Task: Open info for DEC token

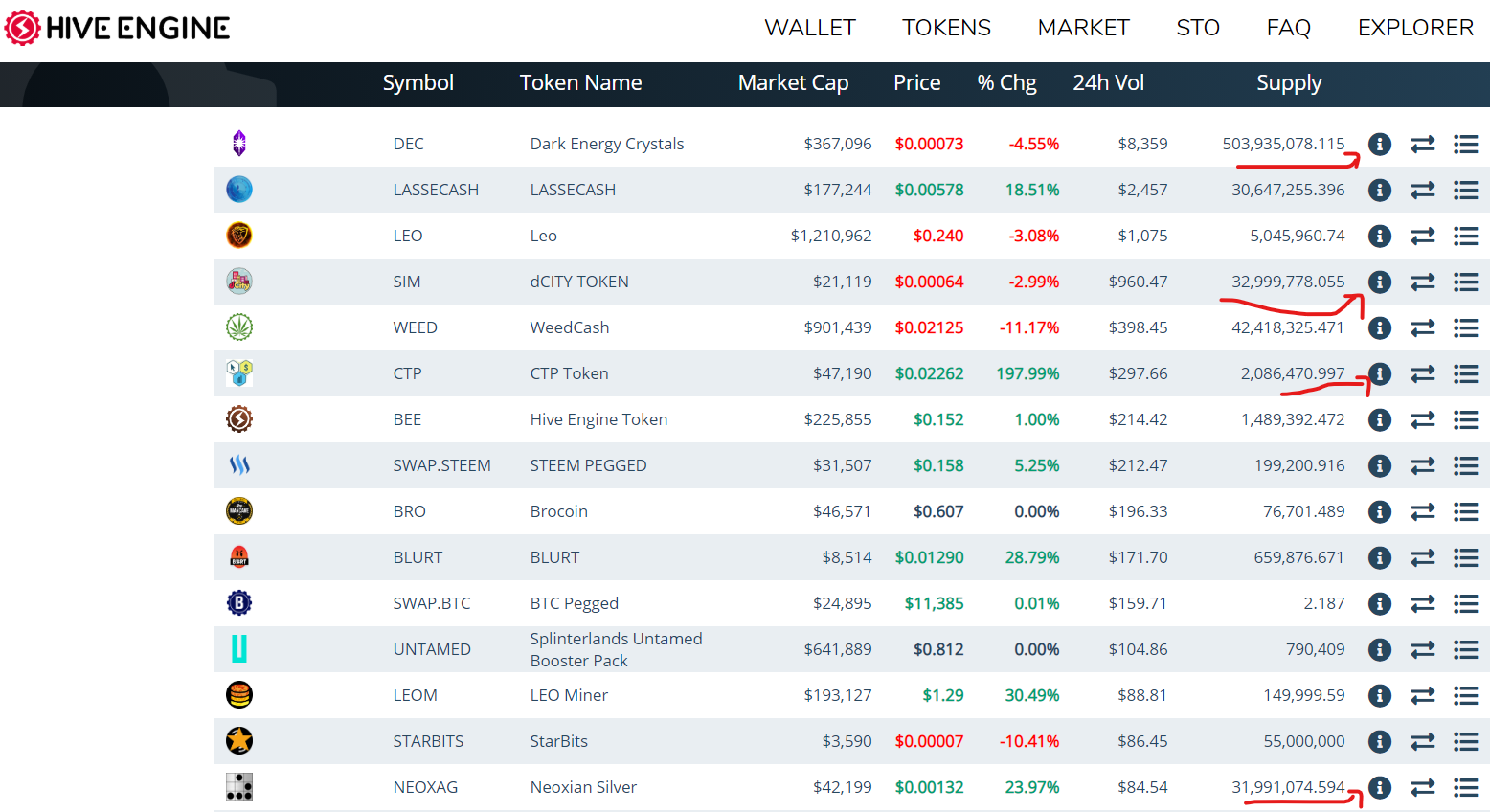Action: click(1379, 144)
